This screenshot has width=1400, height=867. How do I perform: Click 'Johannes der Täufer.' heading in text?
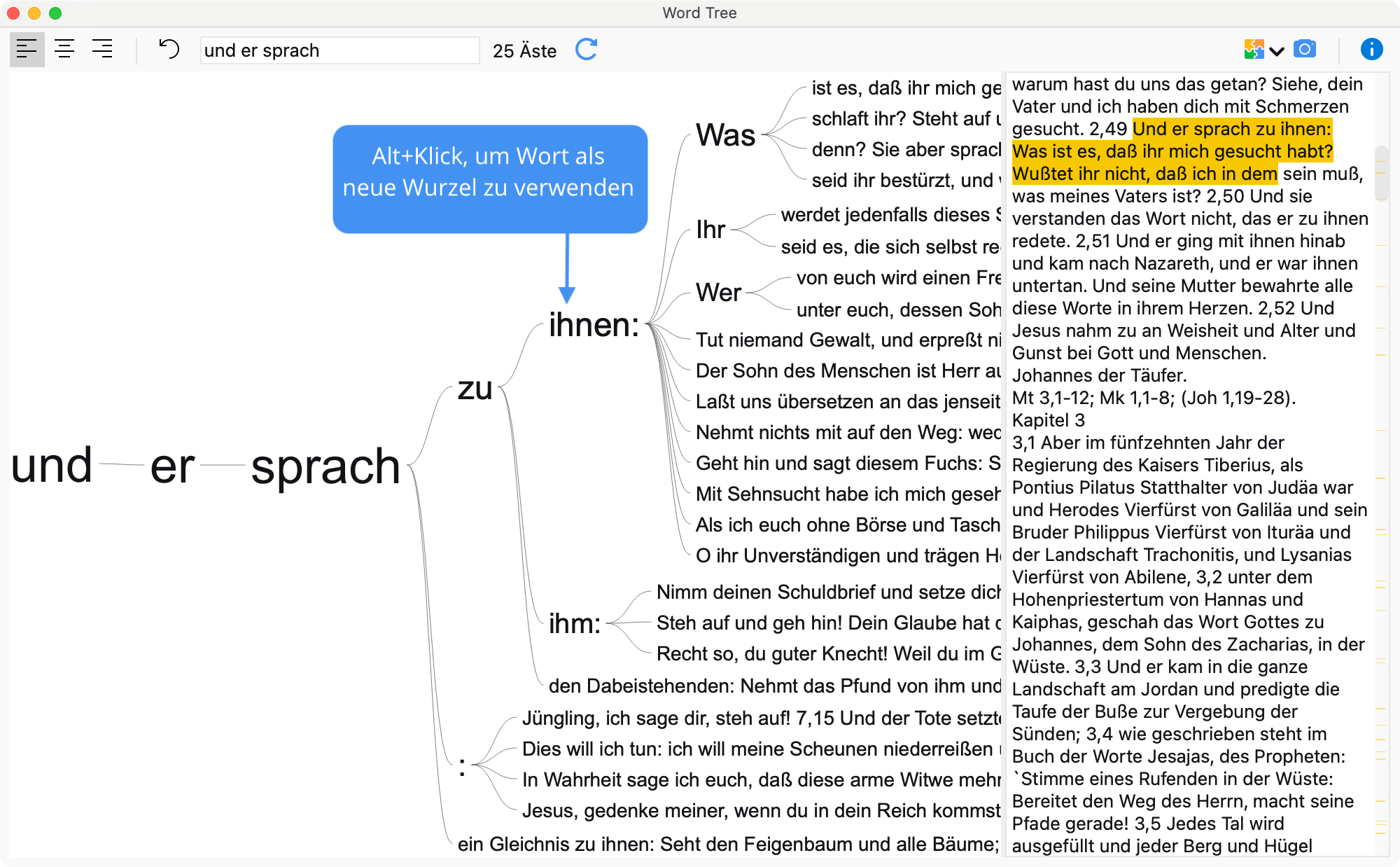pyautogui.click(x=1099, y=375)
